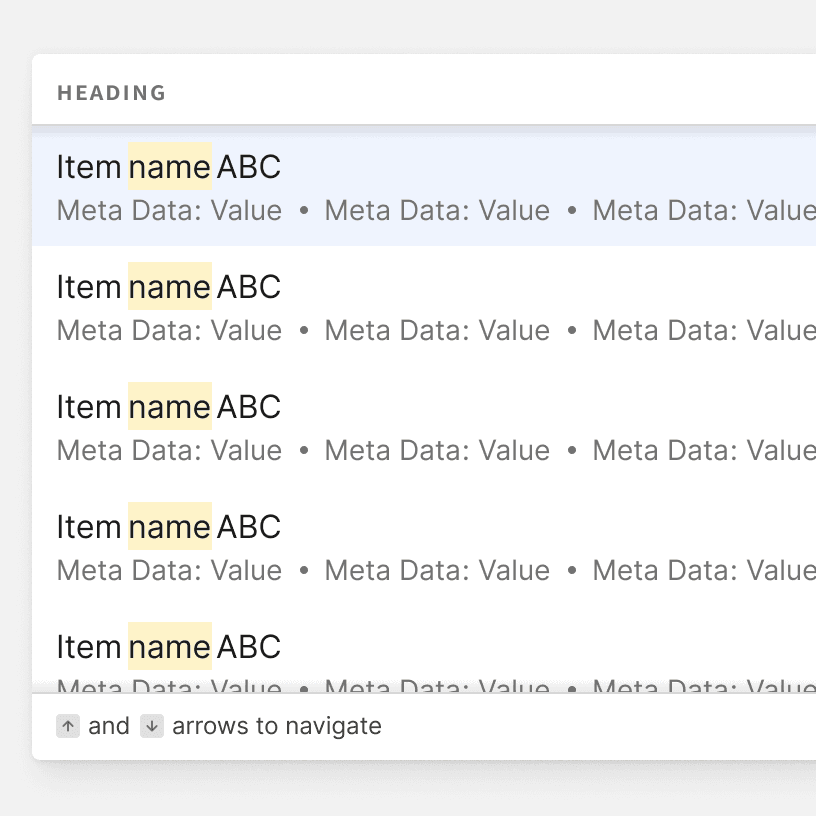Click the middle Meta Data: Value in third result
816x816 pixels.
click(x=437, y=451)
